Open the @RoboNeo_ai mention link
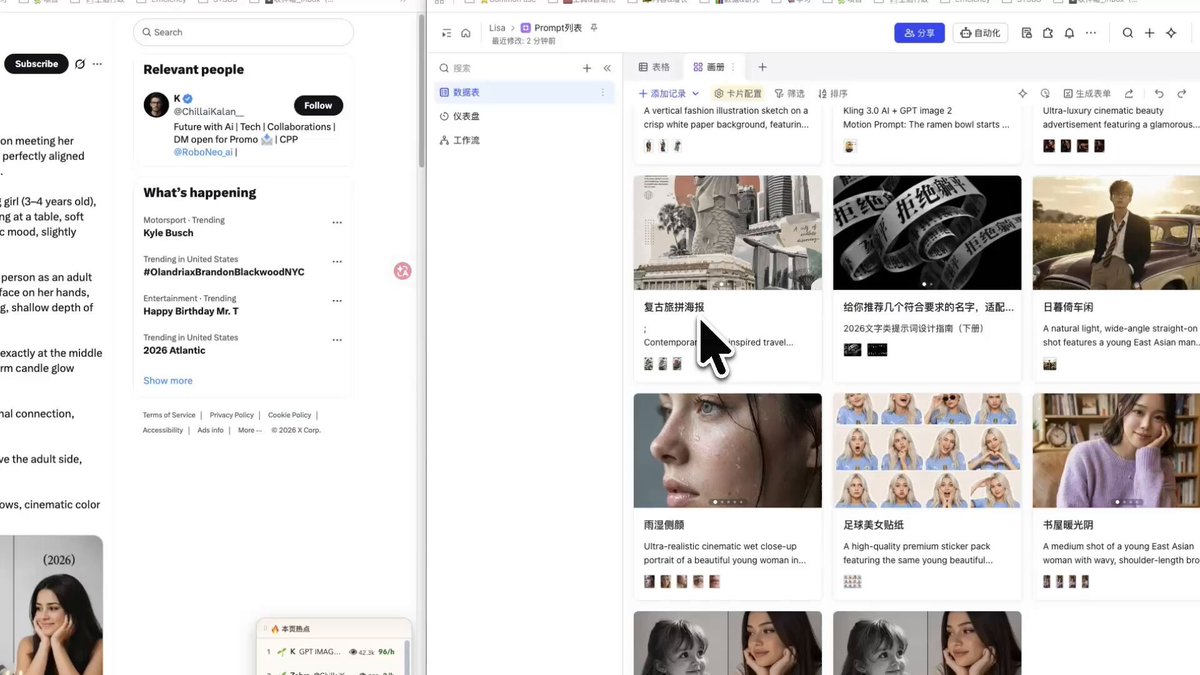The height and width of the screenshot is (675, 1200). coord(203,152)
